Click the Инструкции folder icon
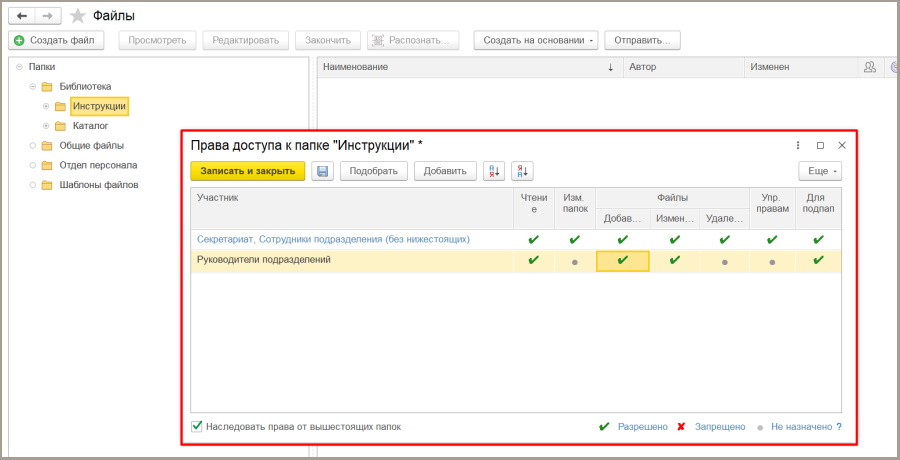 60,106
